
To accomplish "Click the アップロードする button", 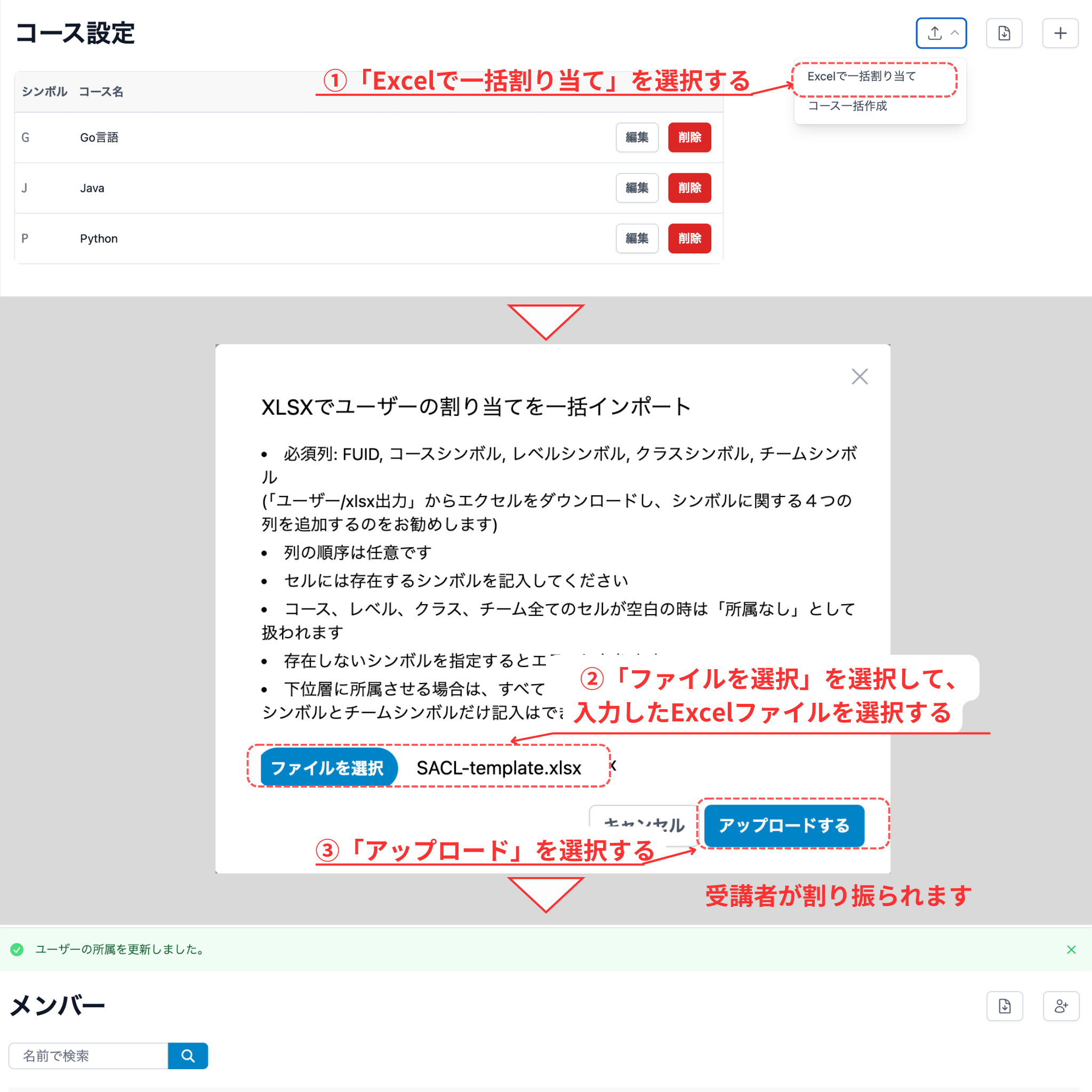I will (x=783, y=826).
